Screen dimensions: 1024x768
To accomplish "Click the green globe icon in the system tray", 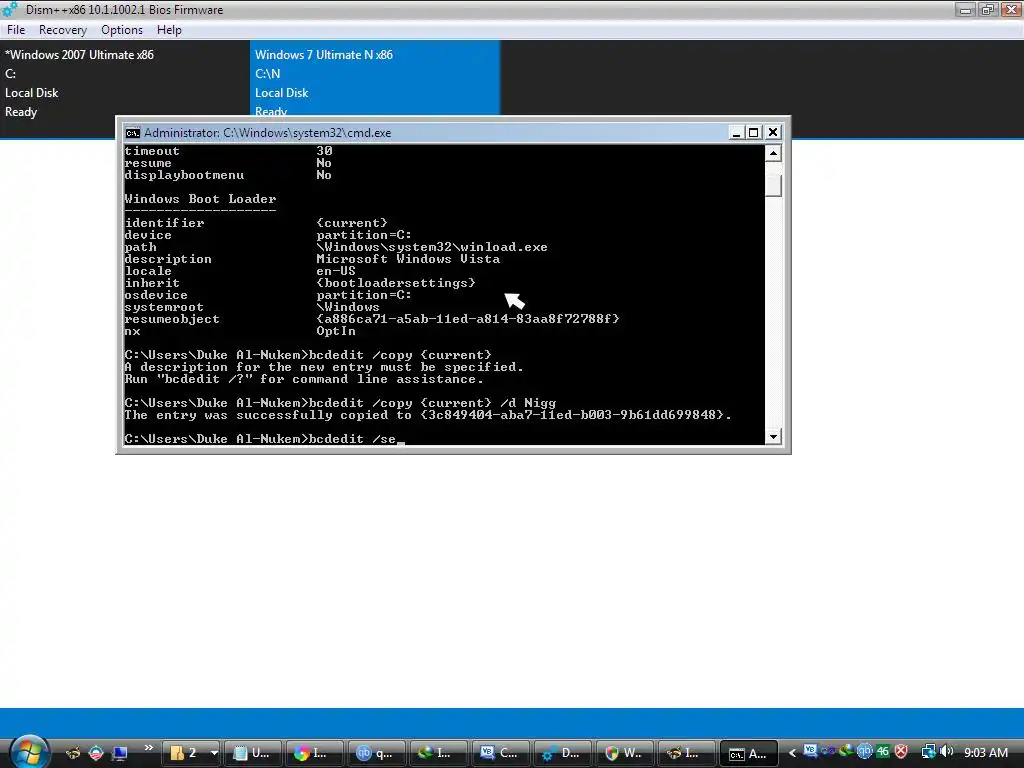I will tap(846, 751).
